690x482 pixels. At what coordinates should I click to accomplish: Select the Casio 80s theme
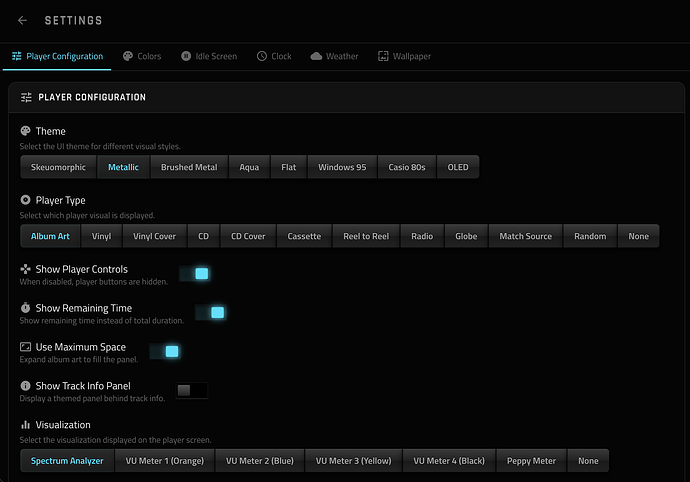click(407, 167)
